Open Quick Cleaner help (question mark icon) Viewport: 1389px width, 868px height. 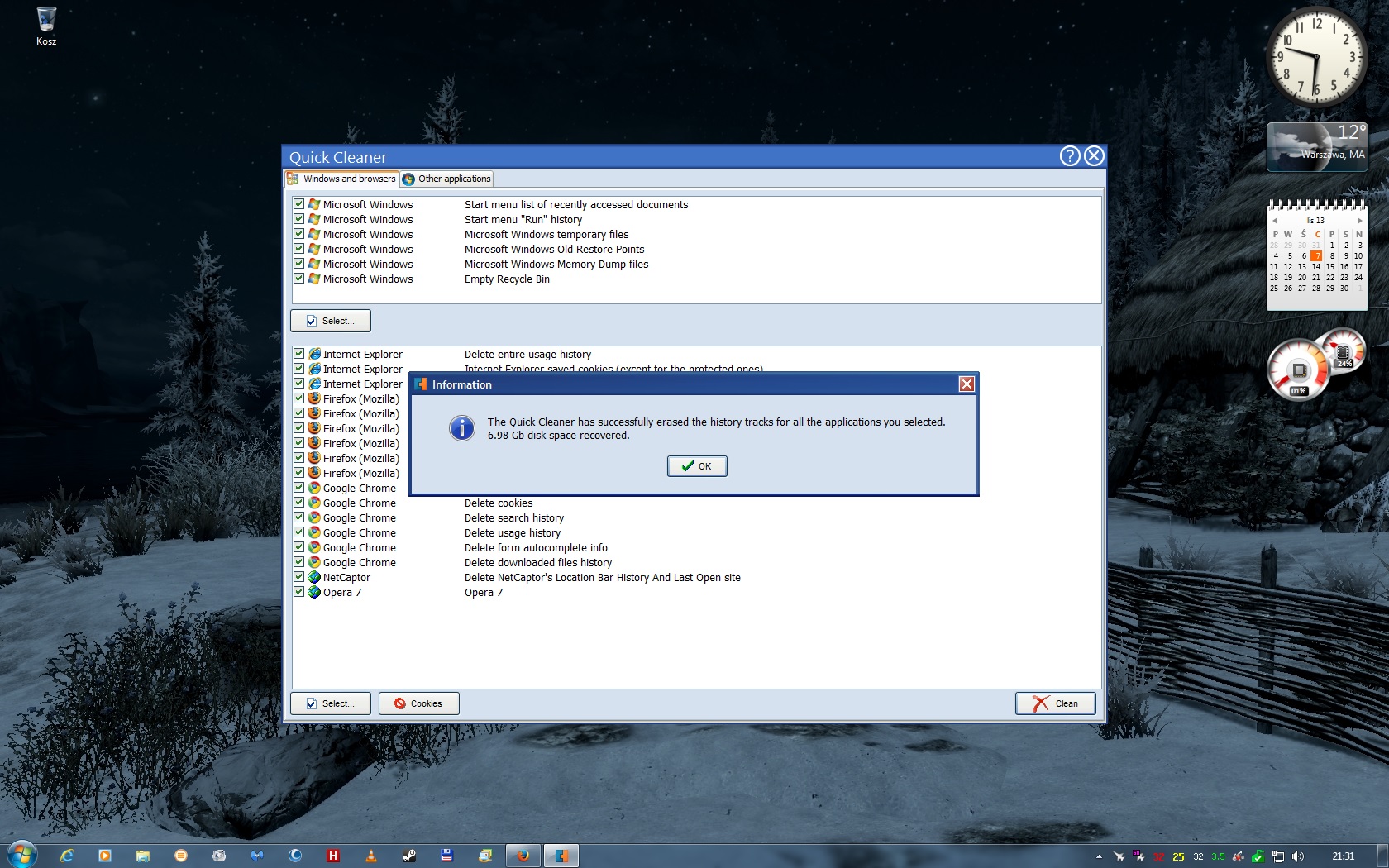[x=1070, y=156]
